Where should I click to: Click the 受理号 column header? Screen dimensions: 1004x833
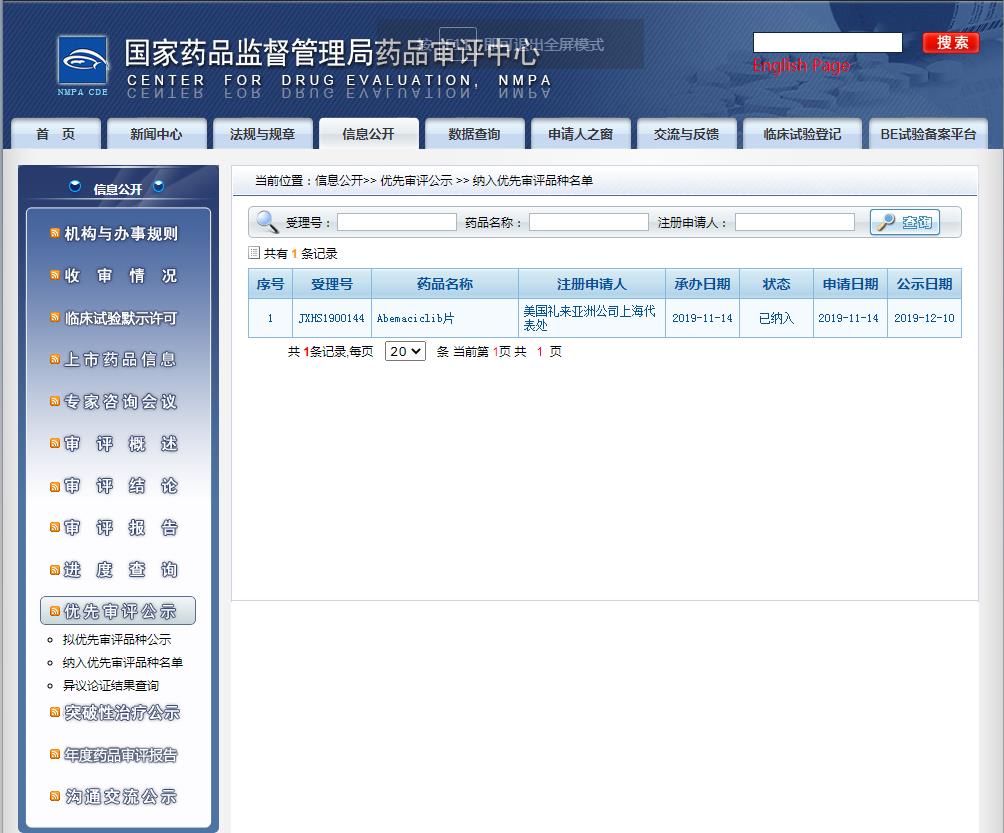coord(332,284)
